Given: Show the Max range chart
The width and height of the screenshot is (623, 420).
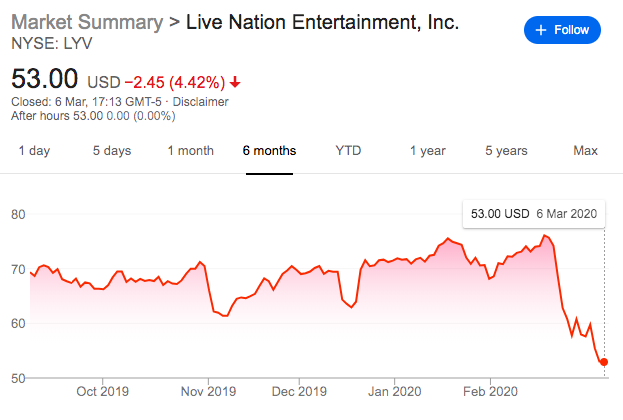Looking at the screenshot, I should pos(585,151).
